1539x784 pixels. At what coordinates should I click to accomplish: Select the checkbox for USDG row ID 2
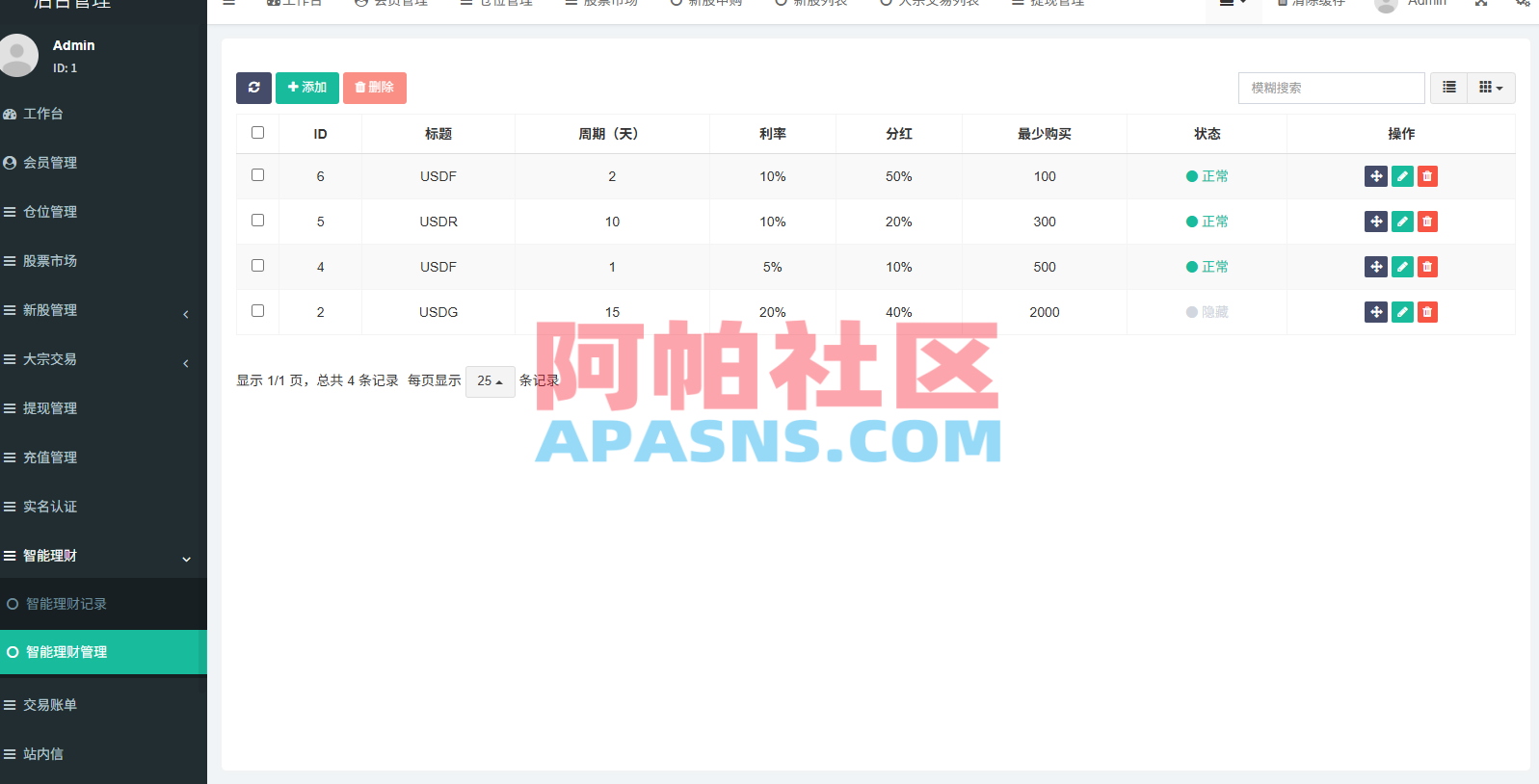[257, 311]
